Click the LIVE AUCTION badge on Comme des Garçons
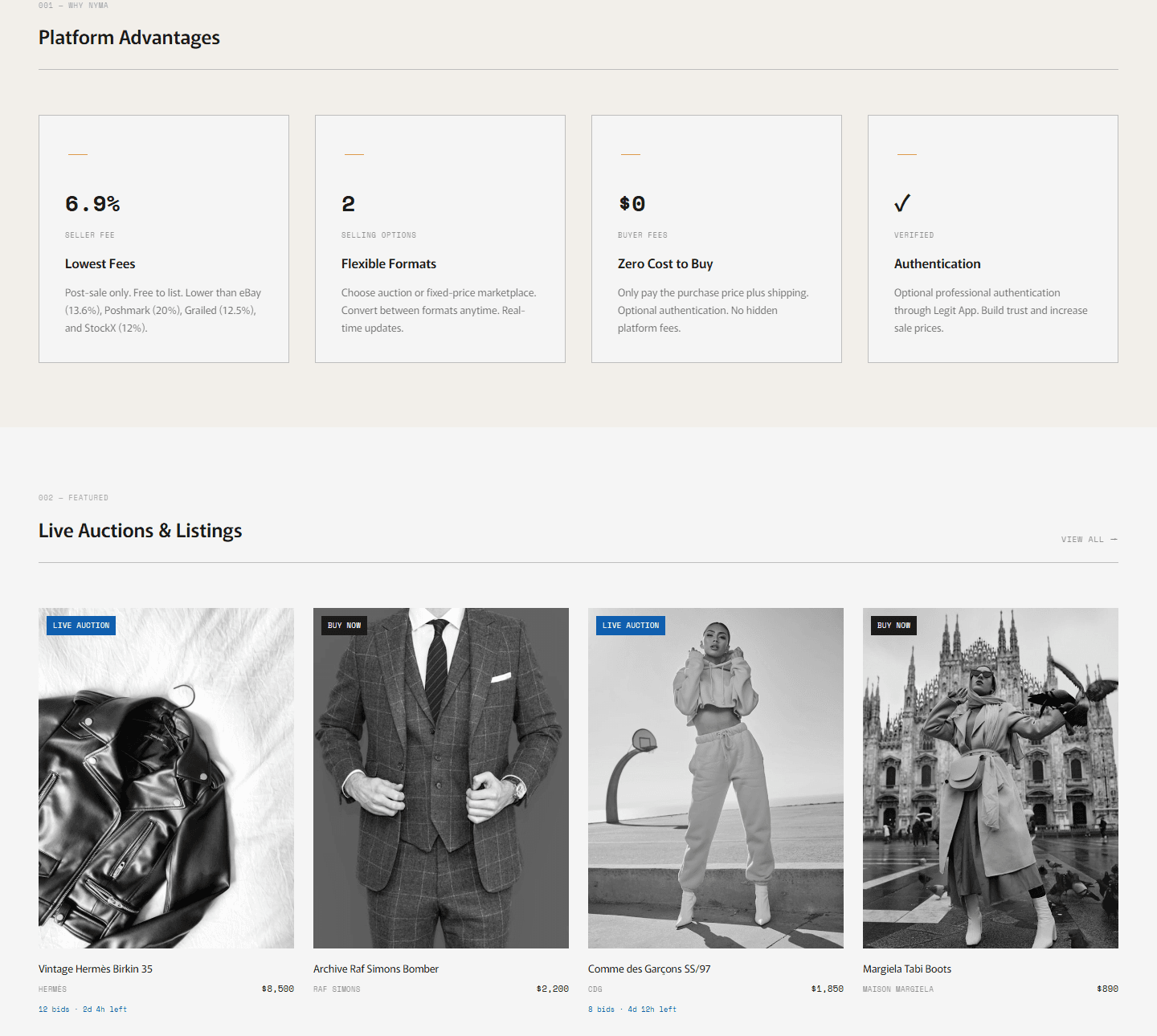The width and height of the screenshot is (1157, 1036). pos(631,626)
